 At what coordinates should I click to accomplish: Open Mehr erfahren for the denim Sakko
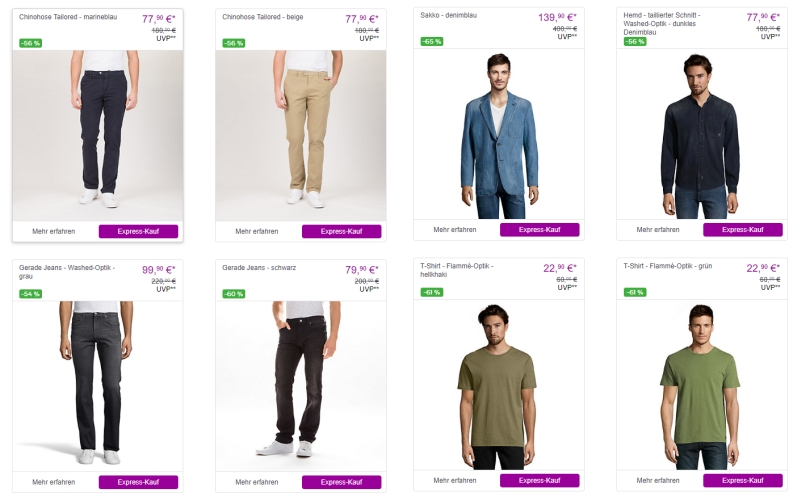coord(455,230)
